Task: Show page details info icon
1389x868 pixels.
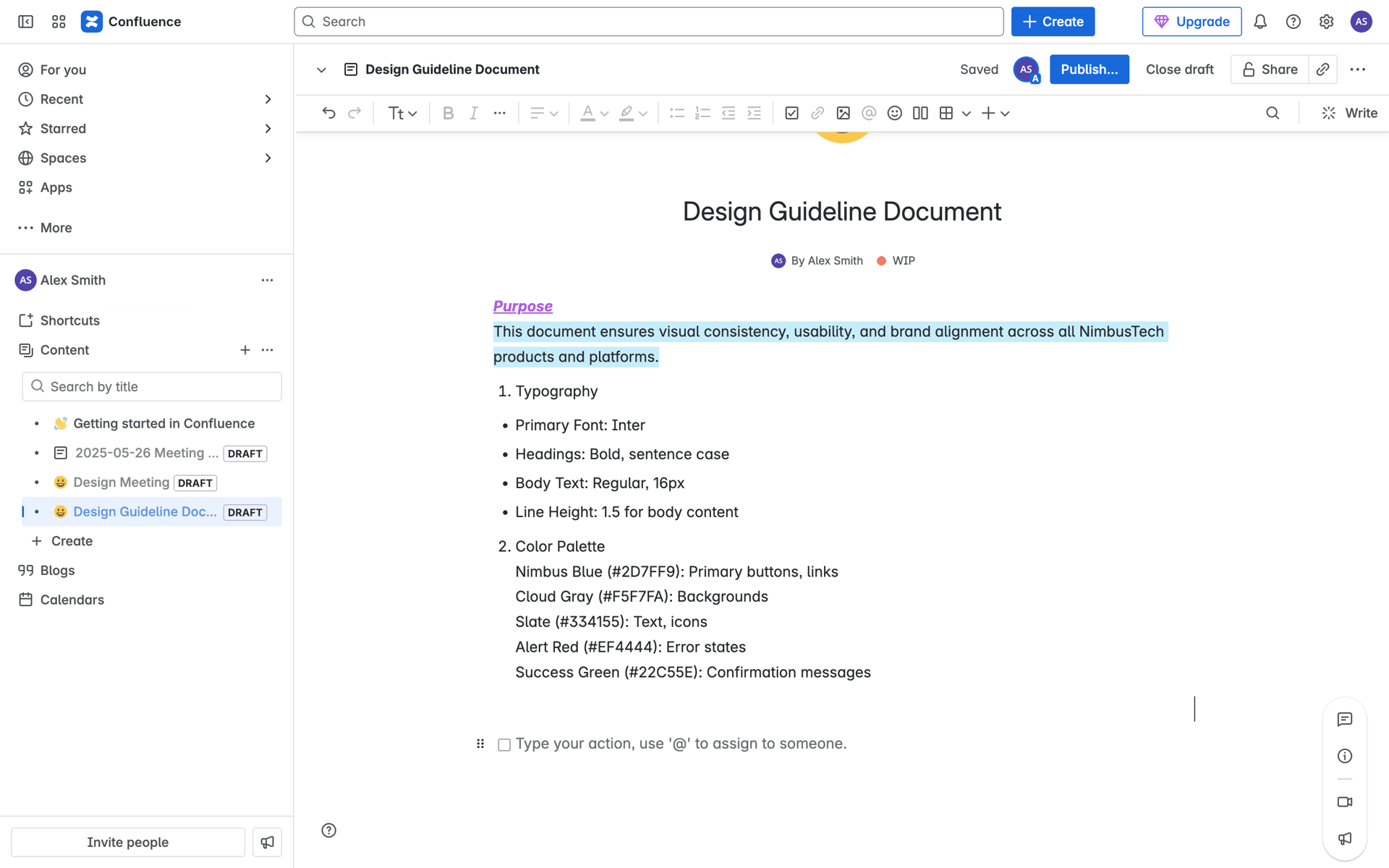Action: [x=1345, y=756]
